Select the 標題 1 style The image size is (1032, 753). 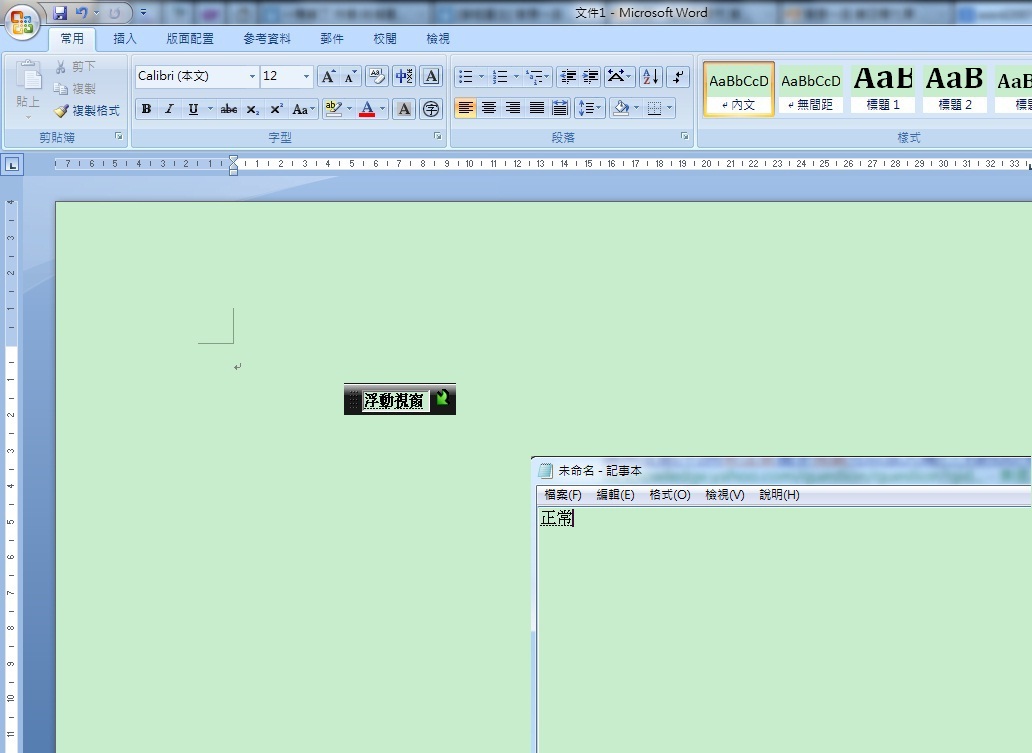pyautogui.click(x=883, y=88)
